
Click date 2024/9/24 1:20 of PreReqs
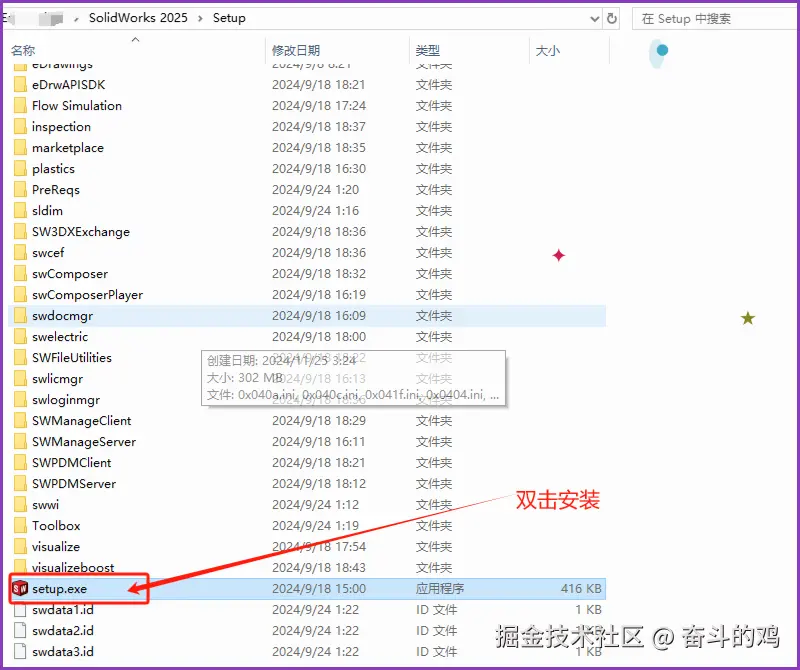coord(315,189)
